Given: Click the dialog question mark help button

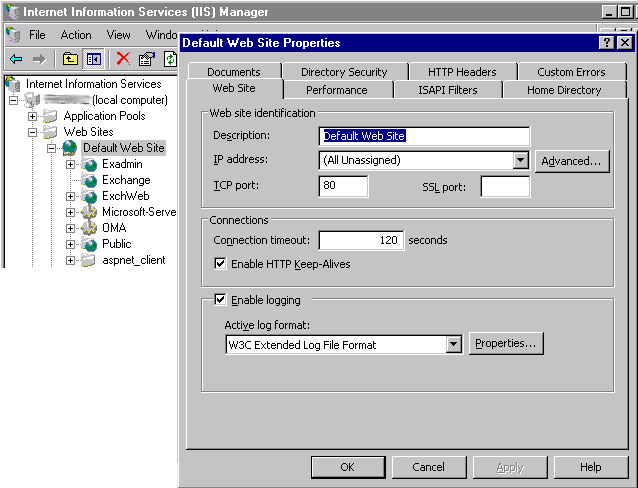Looking at the screenshot, I should [x=606, y=42].
